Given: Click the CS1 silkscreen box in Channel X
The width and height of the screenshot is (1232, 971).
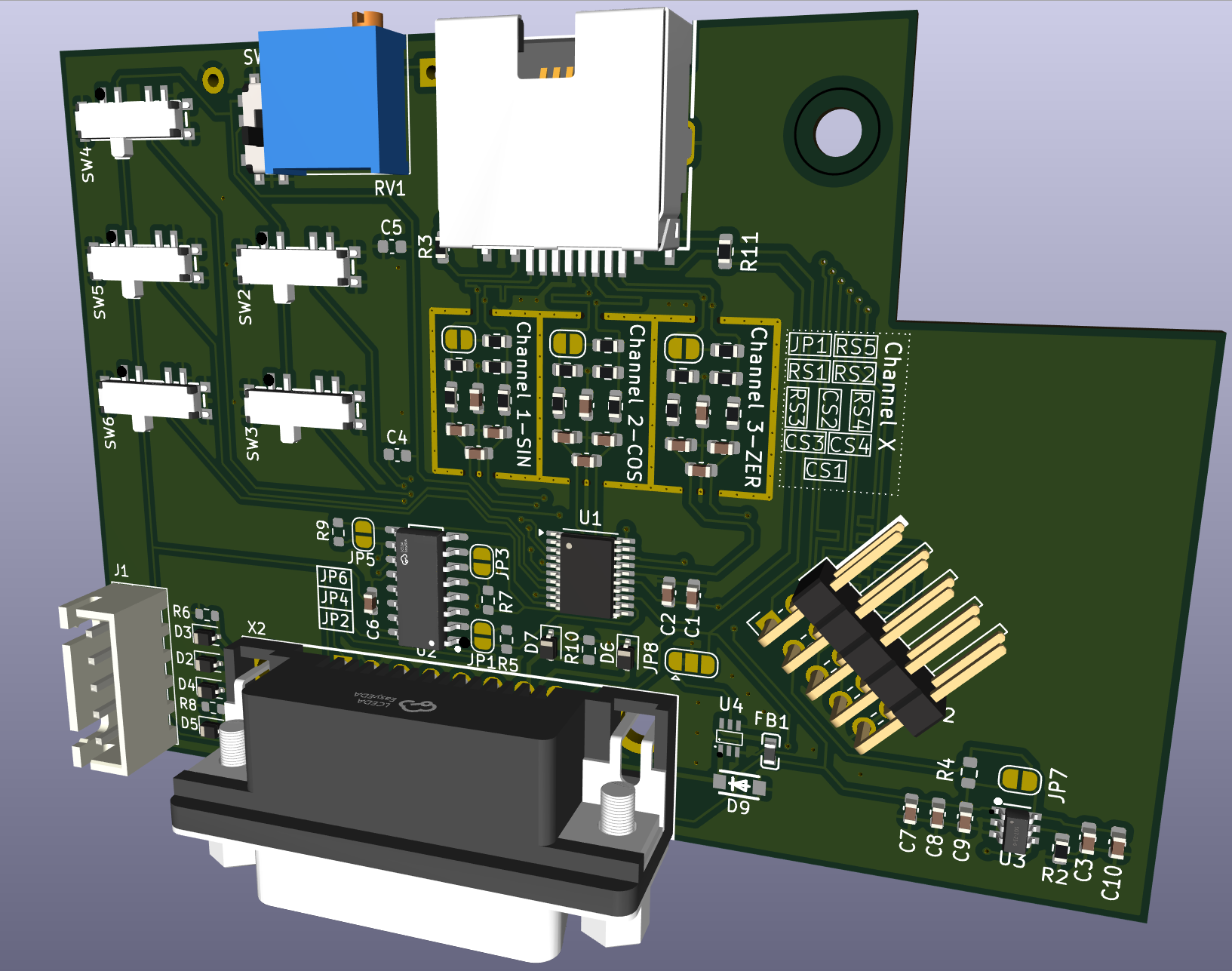Looking at the screenshot, I should point(825,470).
